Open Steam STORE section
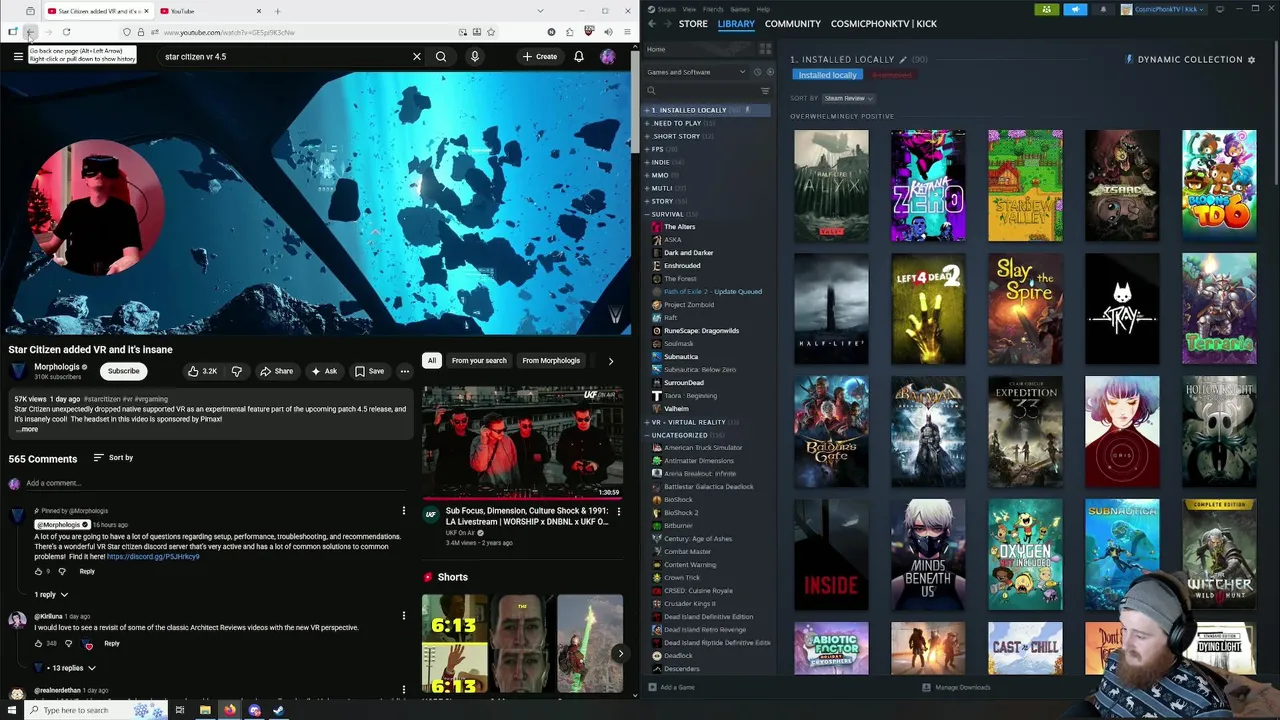The height and width of the screenshot is (720, 1280). click(693, 23)
